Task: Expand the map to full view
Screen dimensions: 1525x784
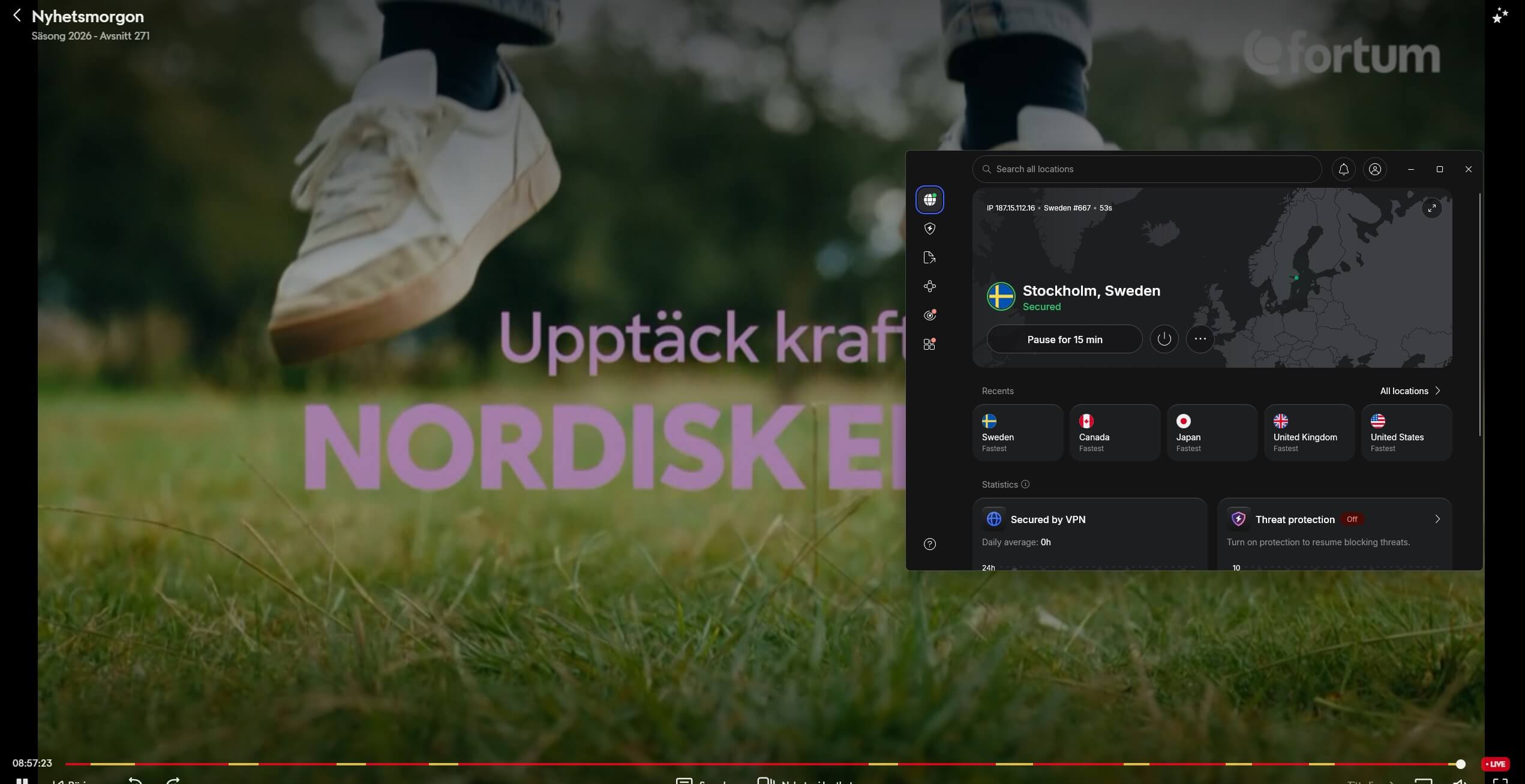Action: (1431, 208)
